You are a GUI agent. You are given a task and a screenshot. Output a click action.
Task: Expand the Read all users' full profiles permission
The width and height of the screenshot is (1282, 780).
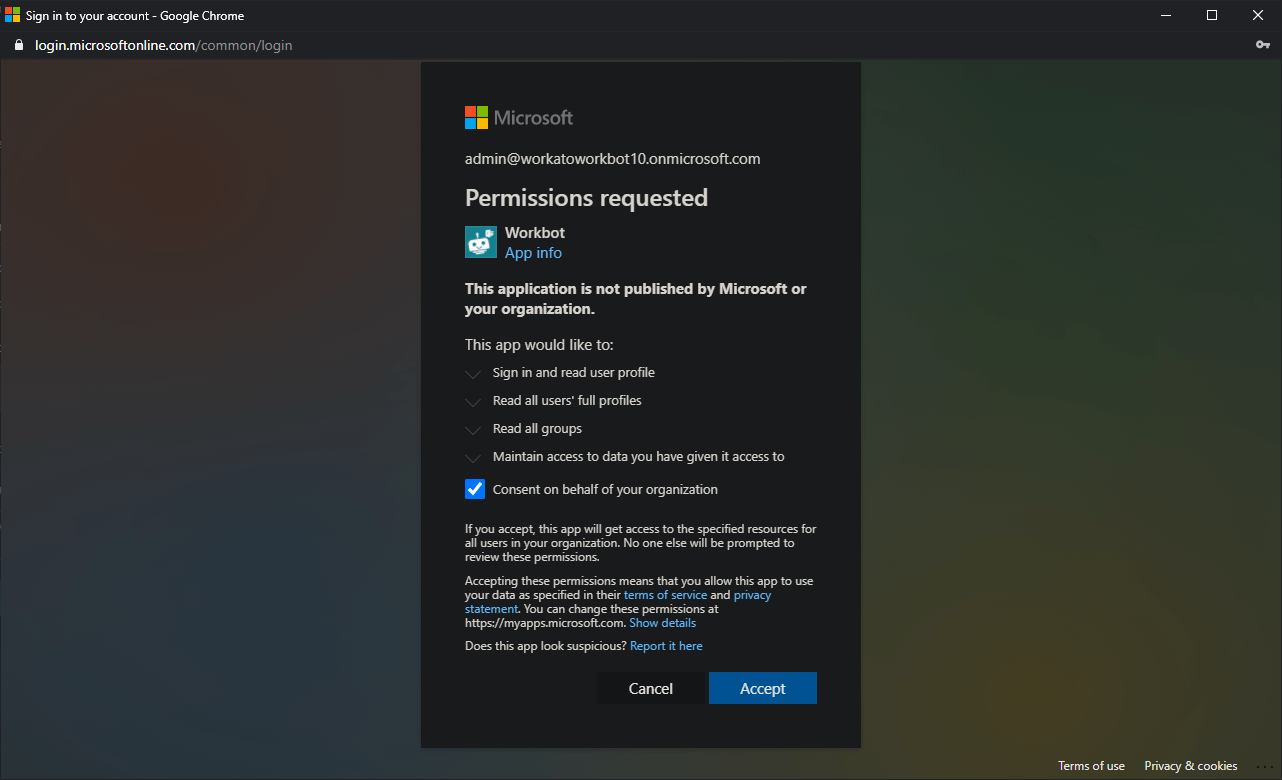472,401
